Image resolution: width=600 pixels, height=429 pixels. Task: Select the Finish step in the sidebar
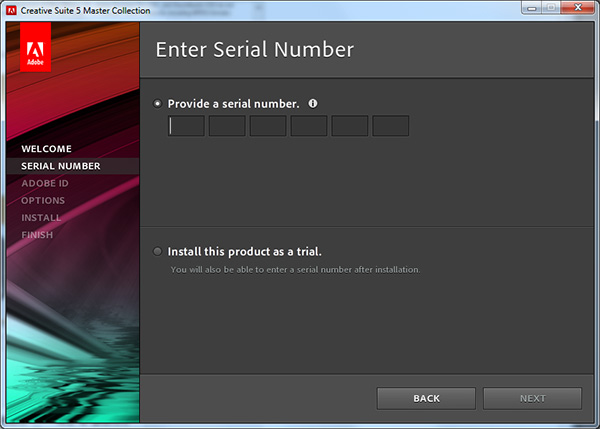37,235
